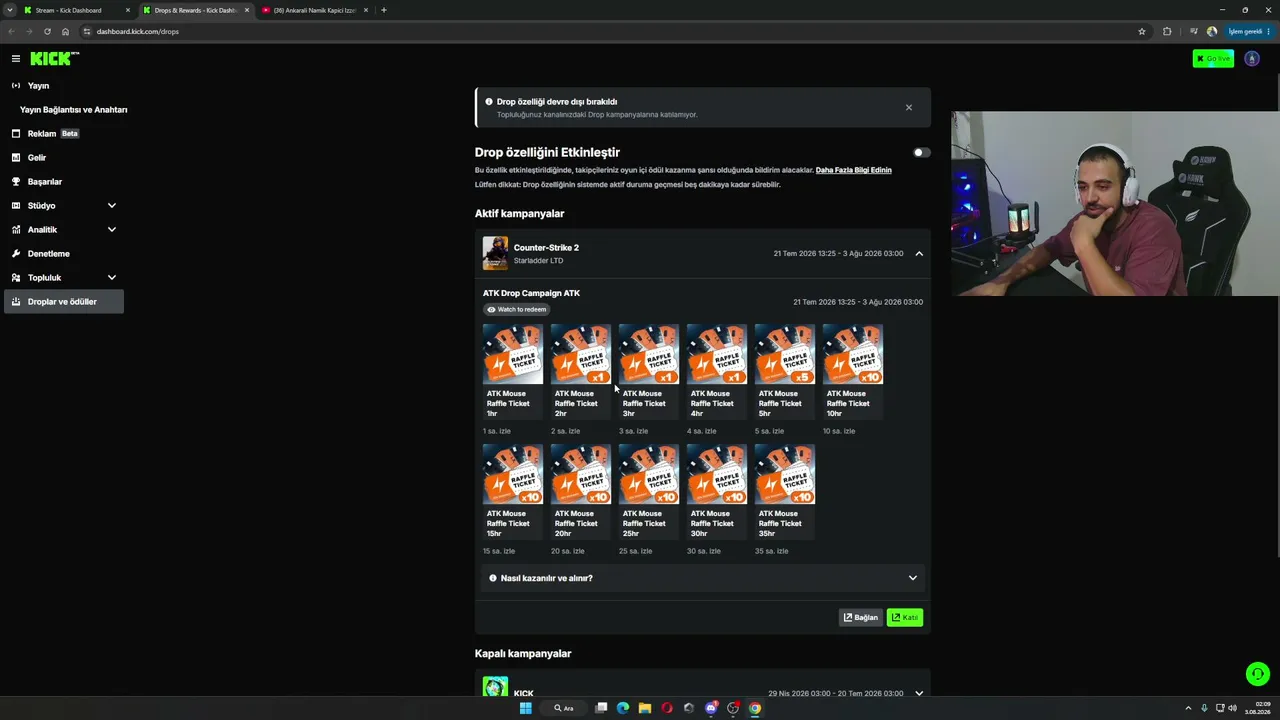Open the Denetleme sidebar page

click(64, 254)
